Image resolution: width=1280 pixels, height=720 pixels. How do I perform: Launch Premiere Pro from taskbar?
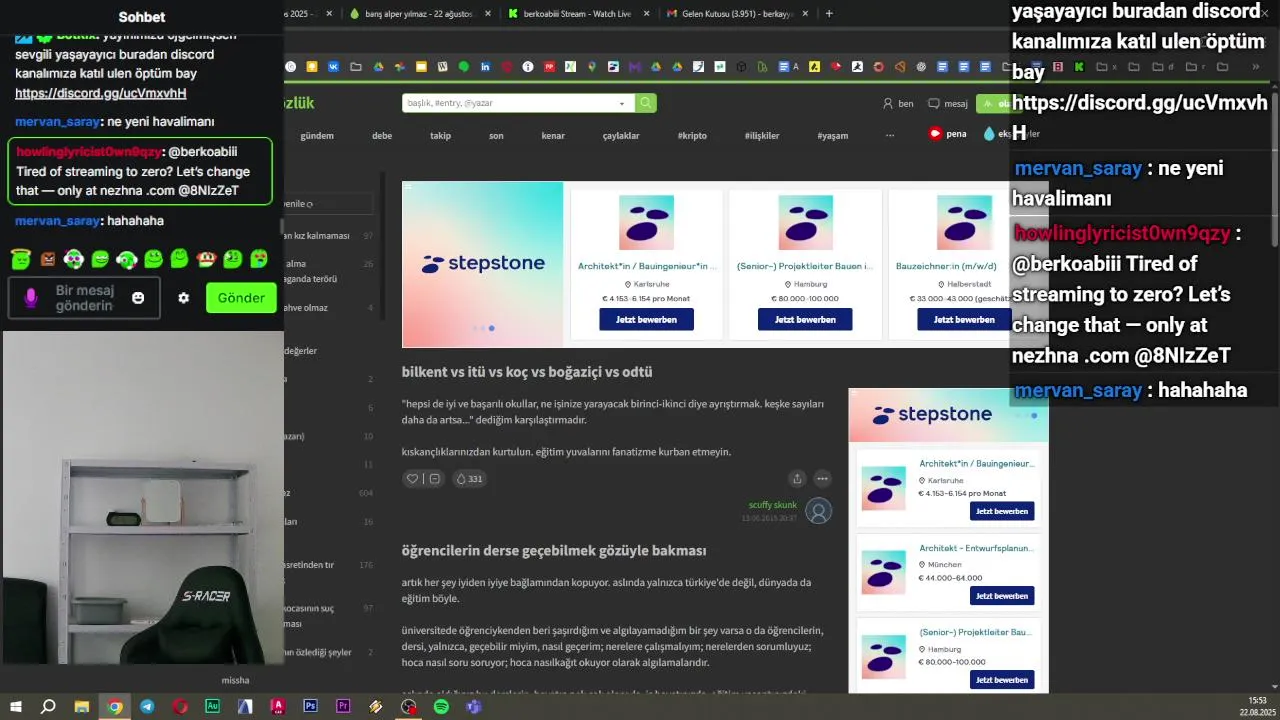(x=343, y=706)
